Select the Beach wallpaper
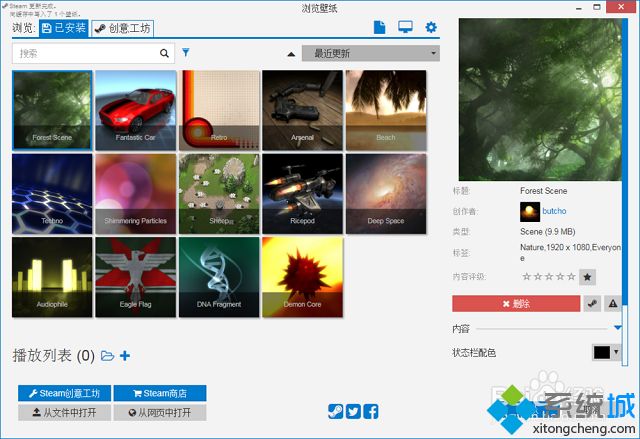640x439 pixels. tap(386, 110)
